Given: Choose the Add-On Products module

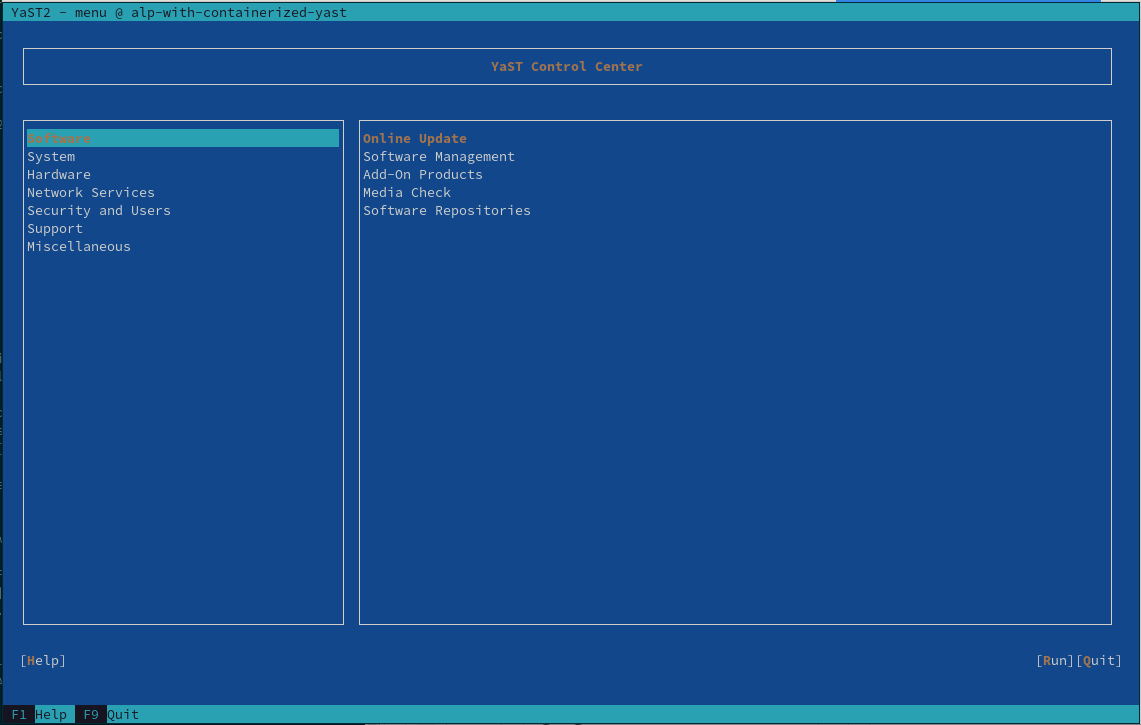Looking at the screenshot, I should coord(423,174).
